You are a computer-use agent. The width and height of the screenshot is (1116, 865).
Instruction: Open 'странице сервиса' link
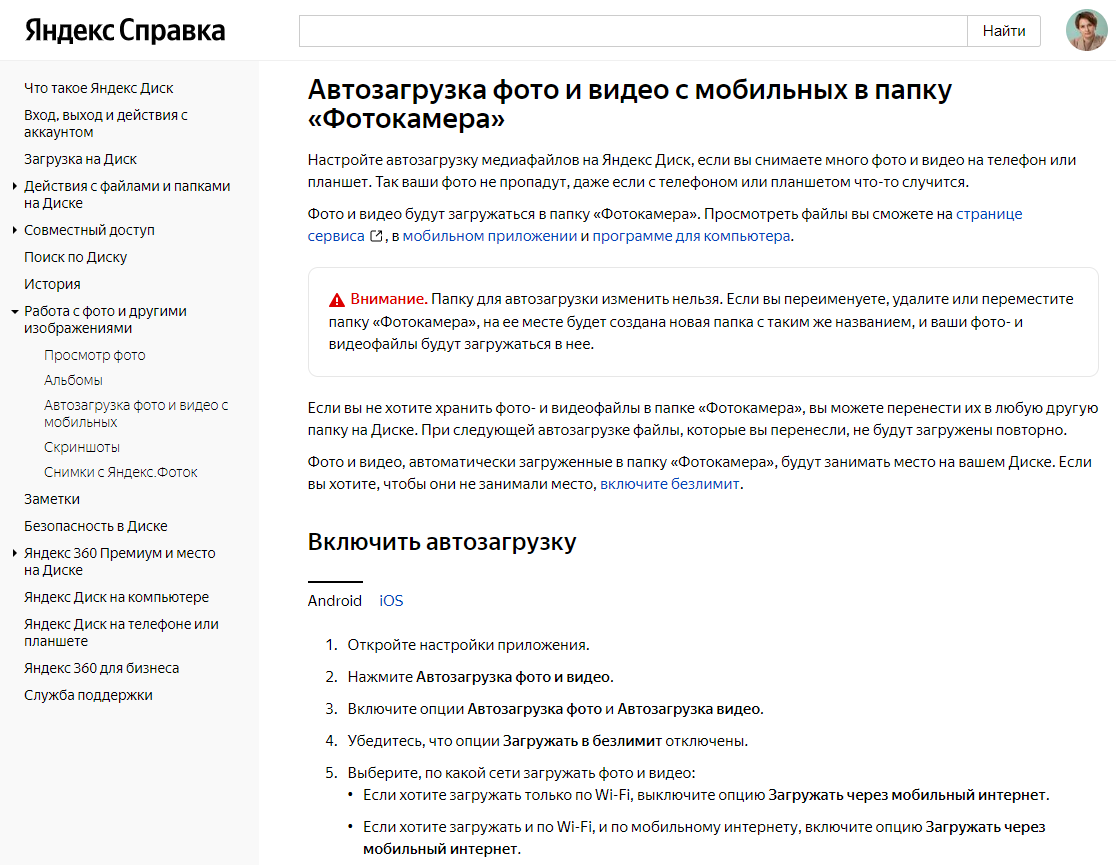point(989,214)
